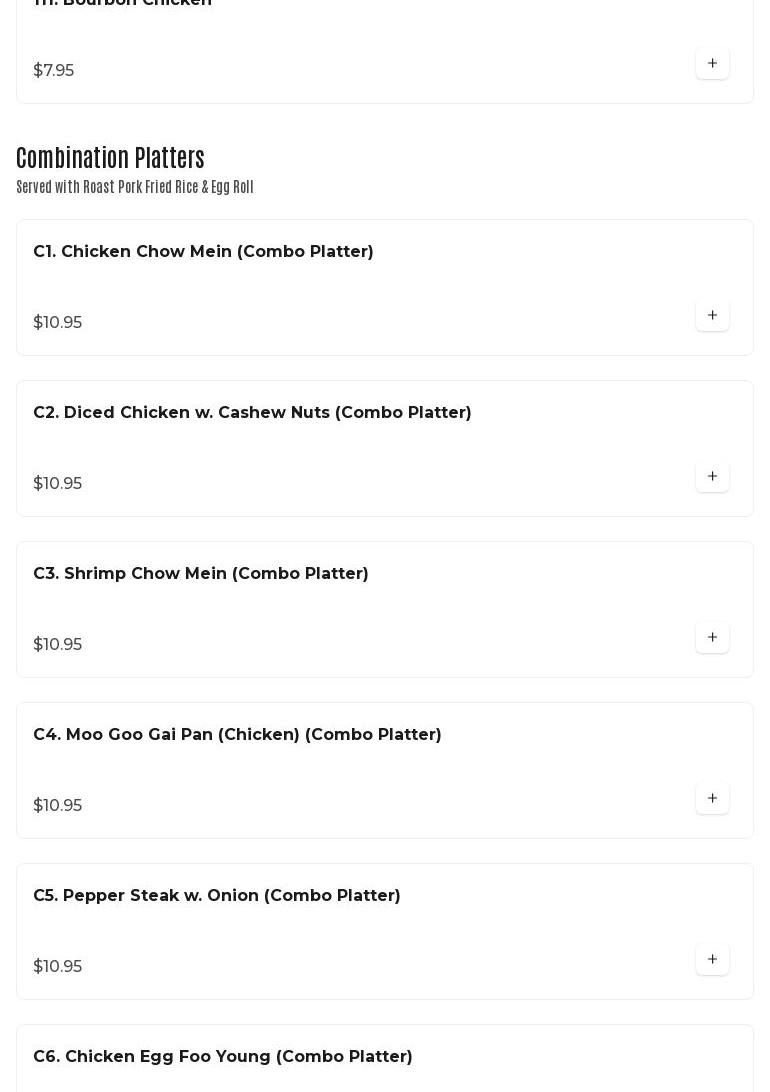Screen dimensions: 770x1092
Task: Open C1. Chicken Chow Mein item title
Action: [x=203, y=251]
